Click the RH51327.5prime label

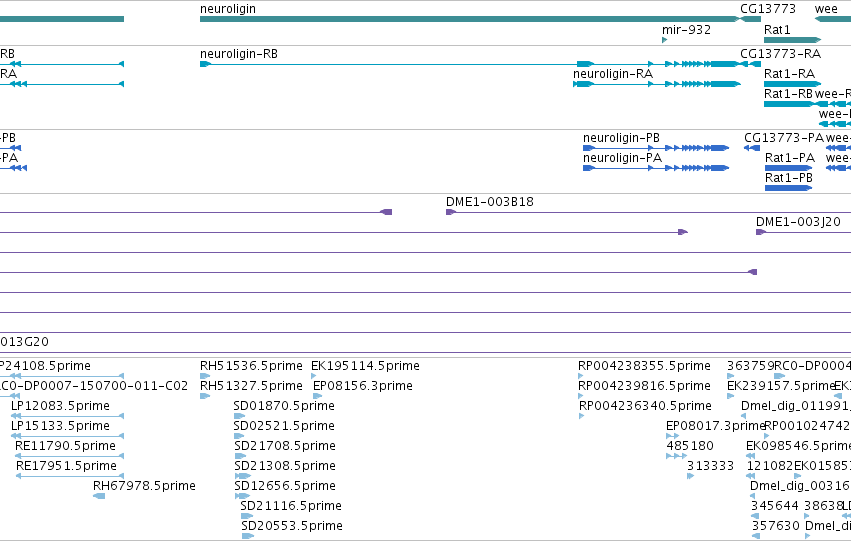(251, 386)
